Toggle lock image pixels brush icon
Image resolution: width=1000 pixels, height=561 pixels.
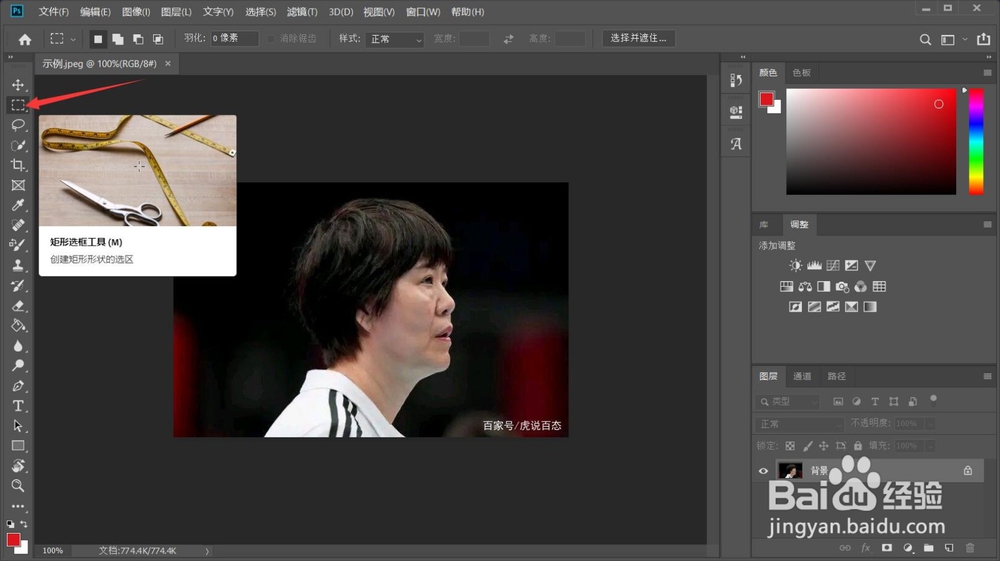pyautogui.click(x=807, y=446)
